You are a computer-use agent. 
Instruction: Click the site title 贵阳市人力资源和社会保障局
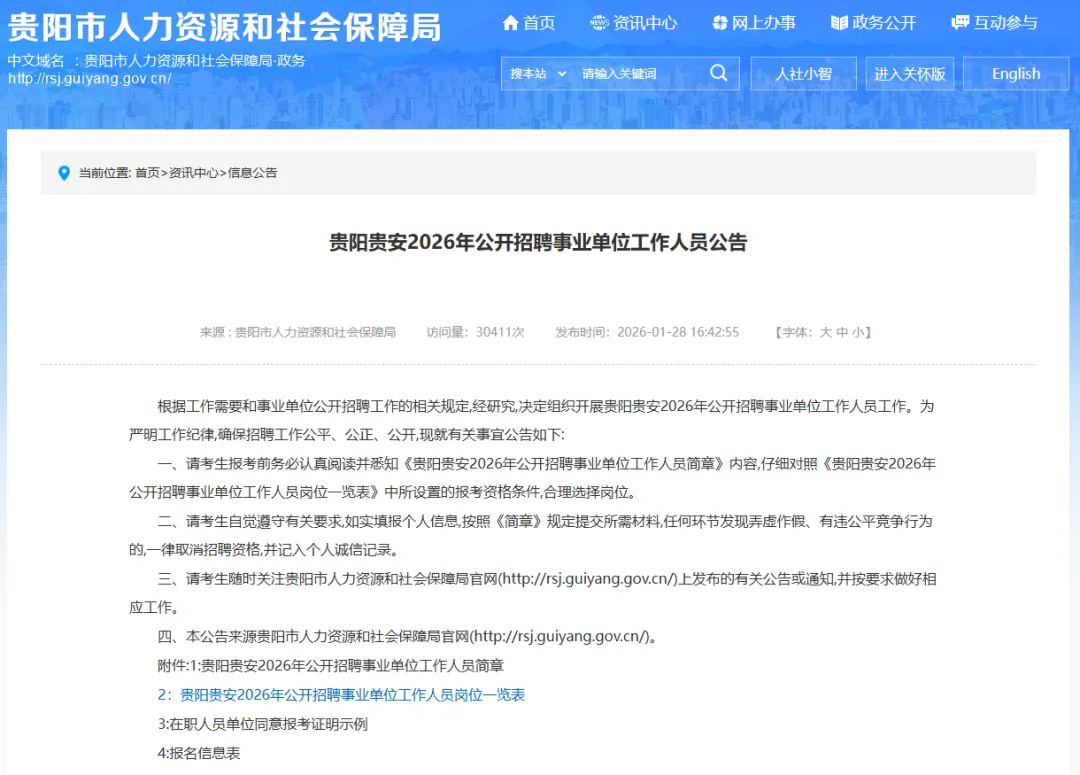225,28
